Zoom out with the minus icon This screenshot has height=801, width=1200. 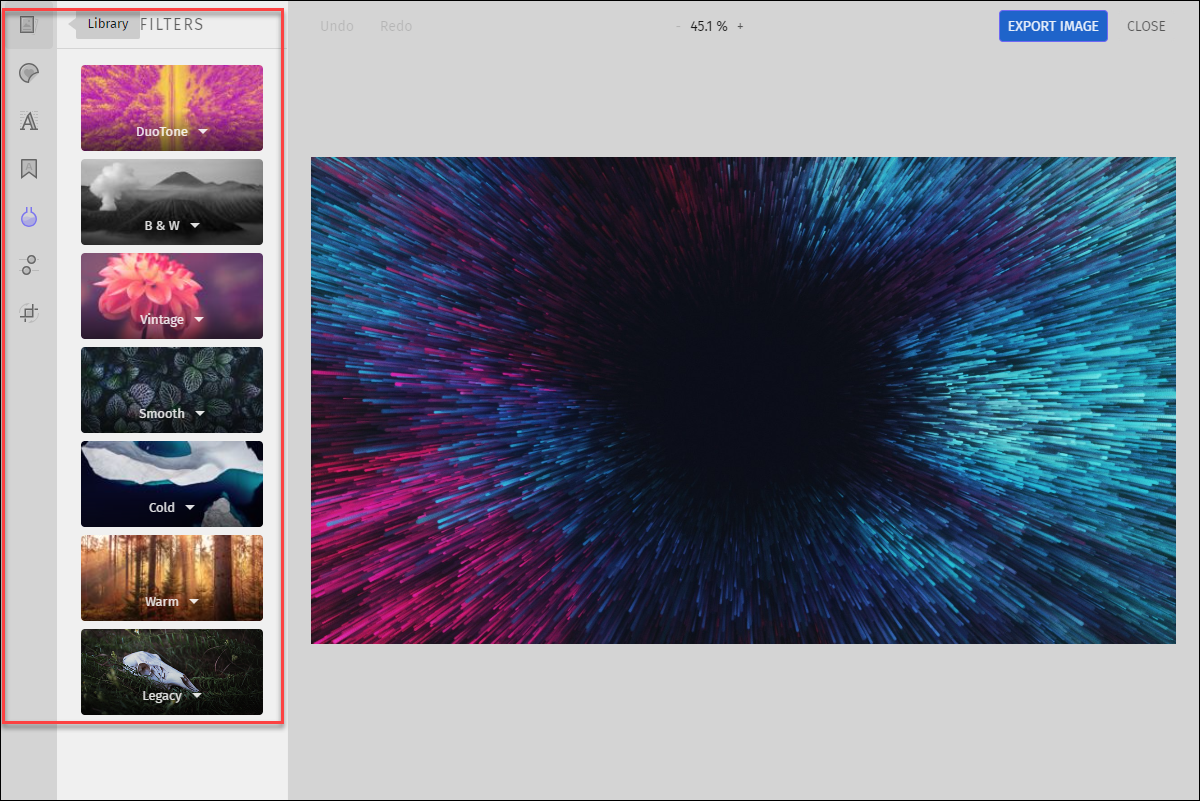coord(678,26)
